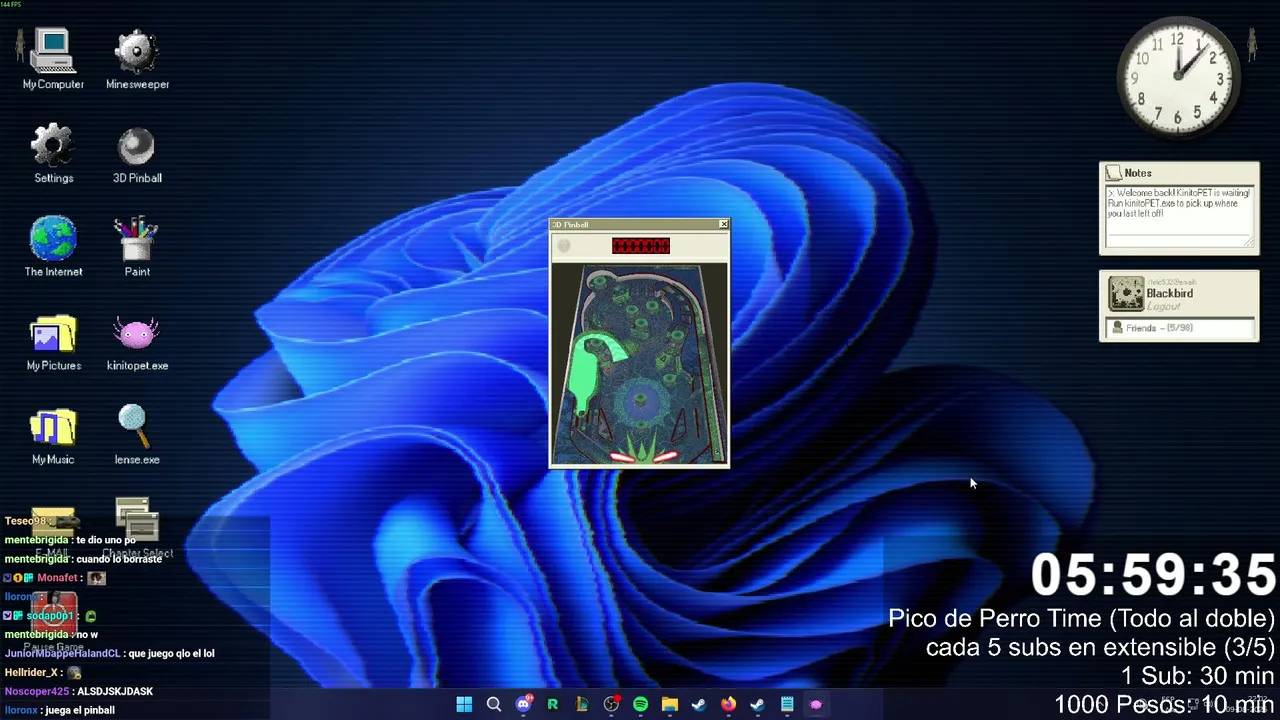Expand the Friends (5/98) list
Screen dimensions: 1280x720
pos(1179,328)
